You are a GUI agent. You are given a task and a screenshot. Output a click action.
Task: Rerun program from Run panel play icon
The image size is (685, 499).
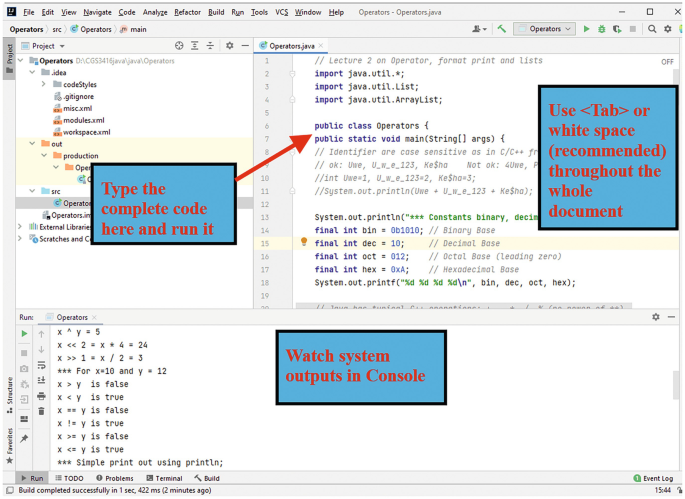point(24,333)
